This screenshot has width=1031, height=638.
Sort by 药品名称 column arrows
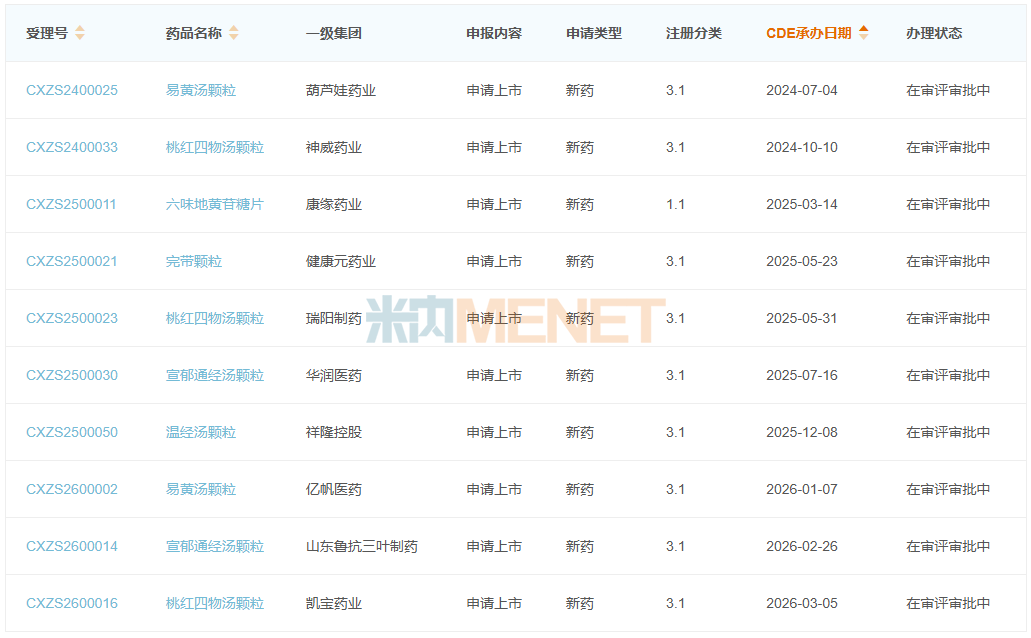coord(233,33)
